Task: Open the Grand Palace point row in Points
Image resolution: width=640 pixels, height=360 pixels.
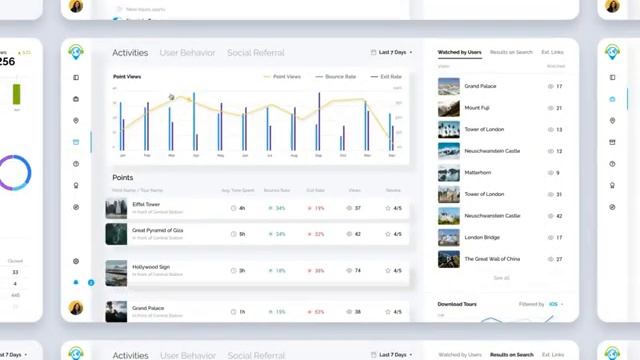Action: click(257, 311)
